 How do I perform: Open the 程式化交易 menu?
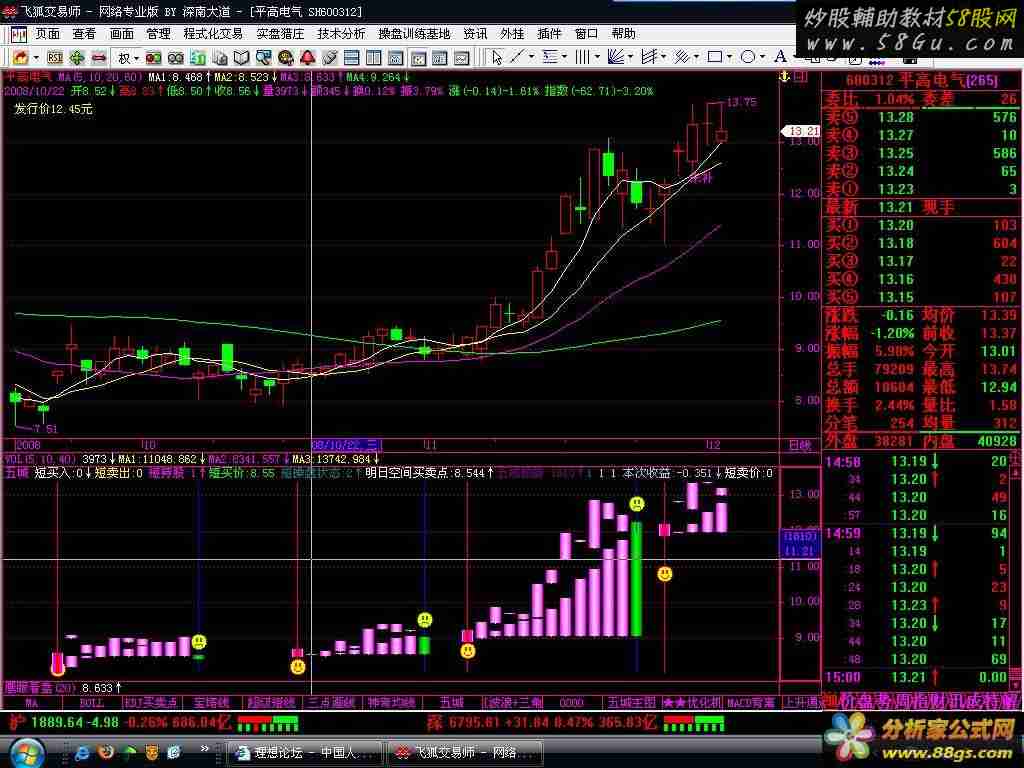point(213,33)
